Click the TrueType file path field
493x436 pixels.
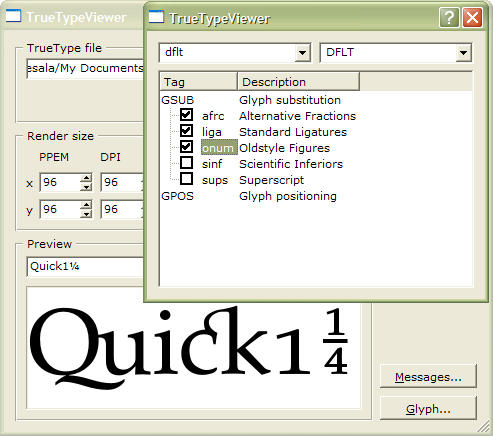pos(85,69)
